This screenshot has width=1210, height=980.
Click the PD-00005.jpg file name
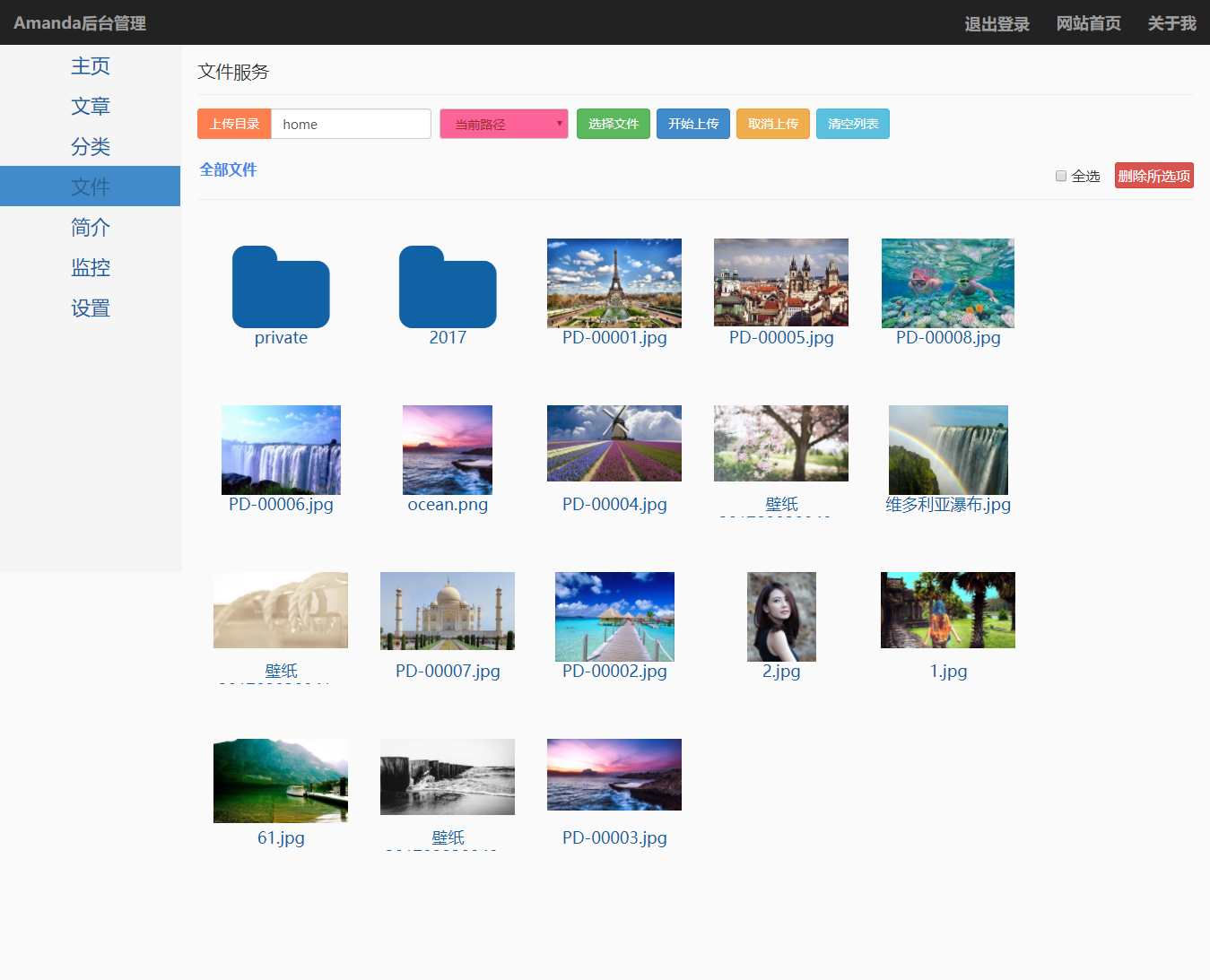coord(781,338)
